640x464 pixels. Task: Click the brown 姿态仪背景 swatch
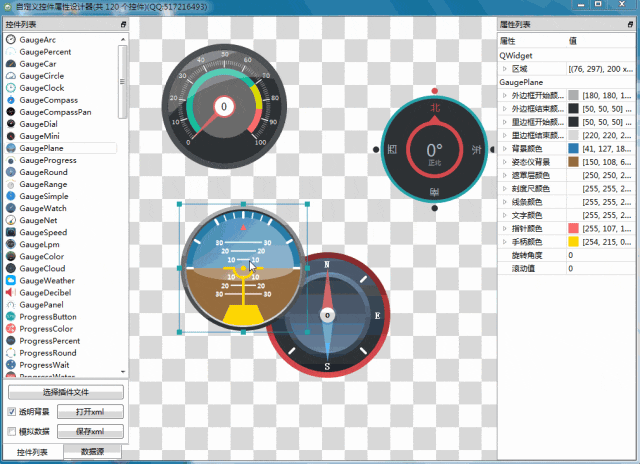click(573, 162)
